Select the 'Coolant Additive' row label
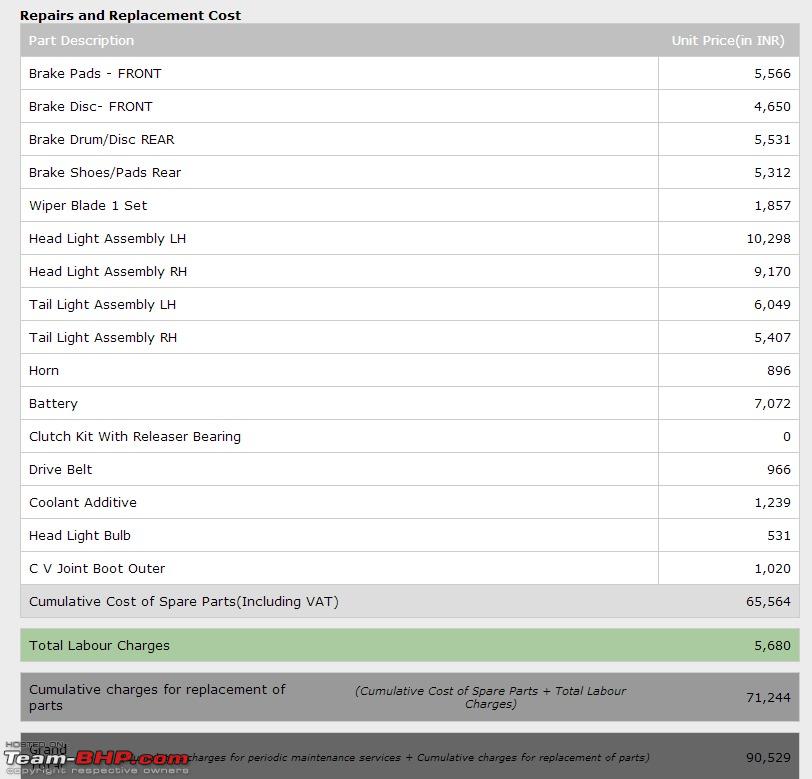This screenshot has width=812, height=779. tap(83, 503)
